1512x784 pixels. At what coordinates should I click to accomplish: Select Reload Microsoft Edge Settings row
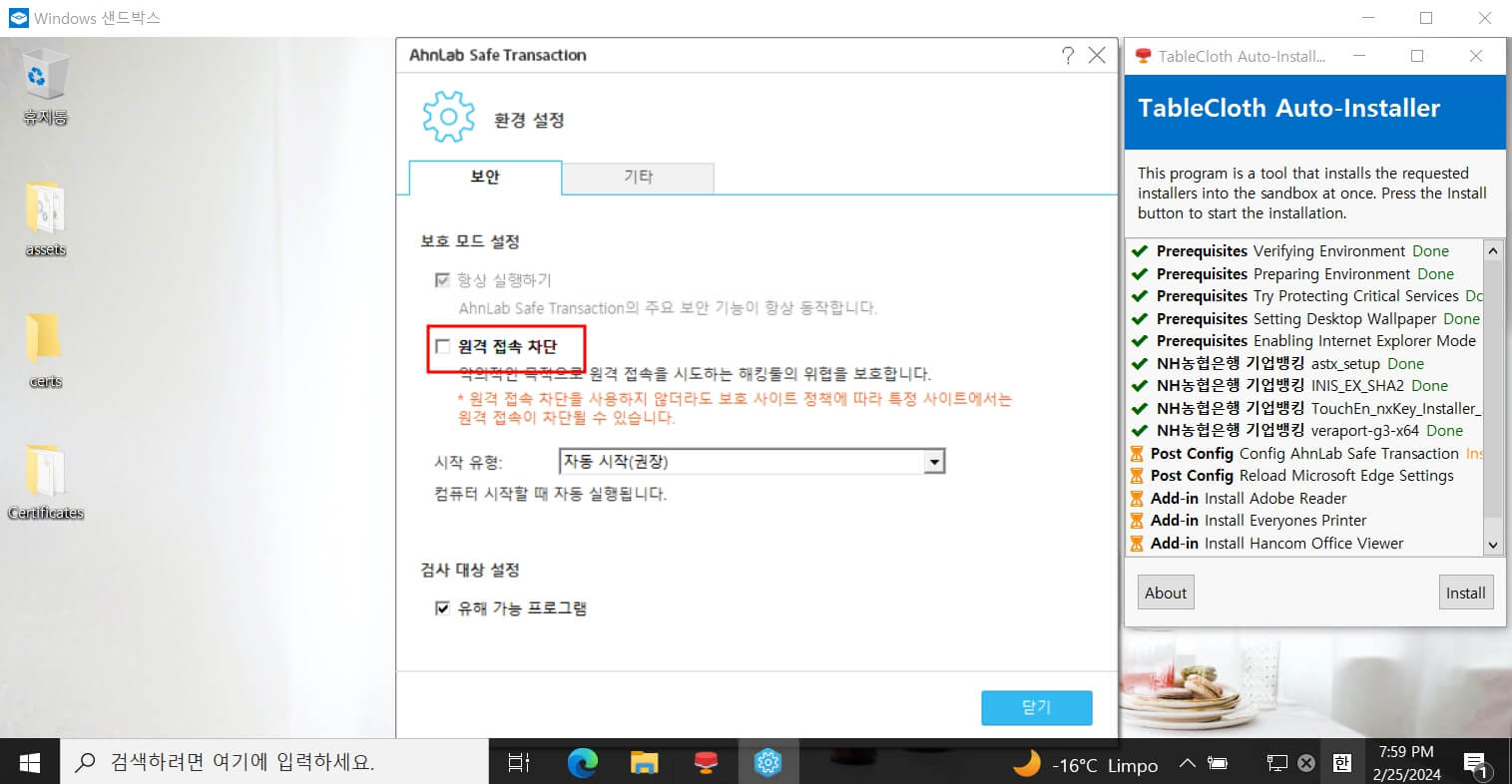tap(1305, 476)
